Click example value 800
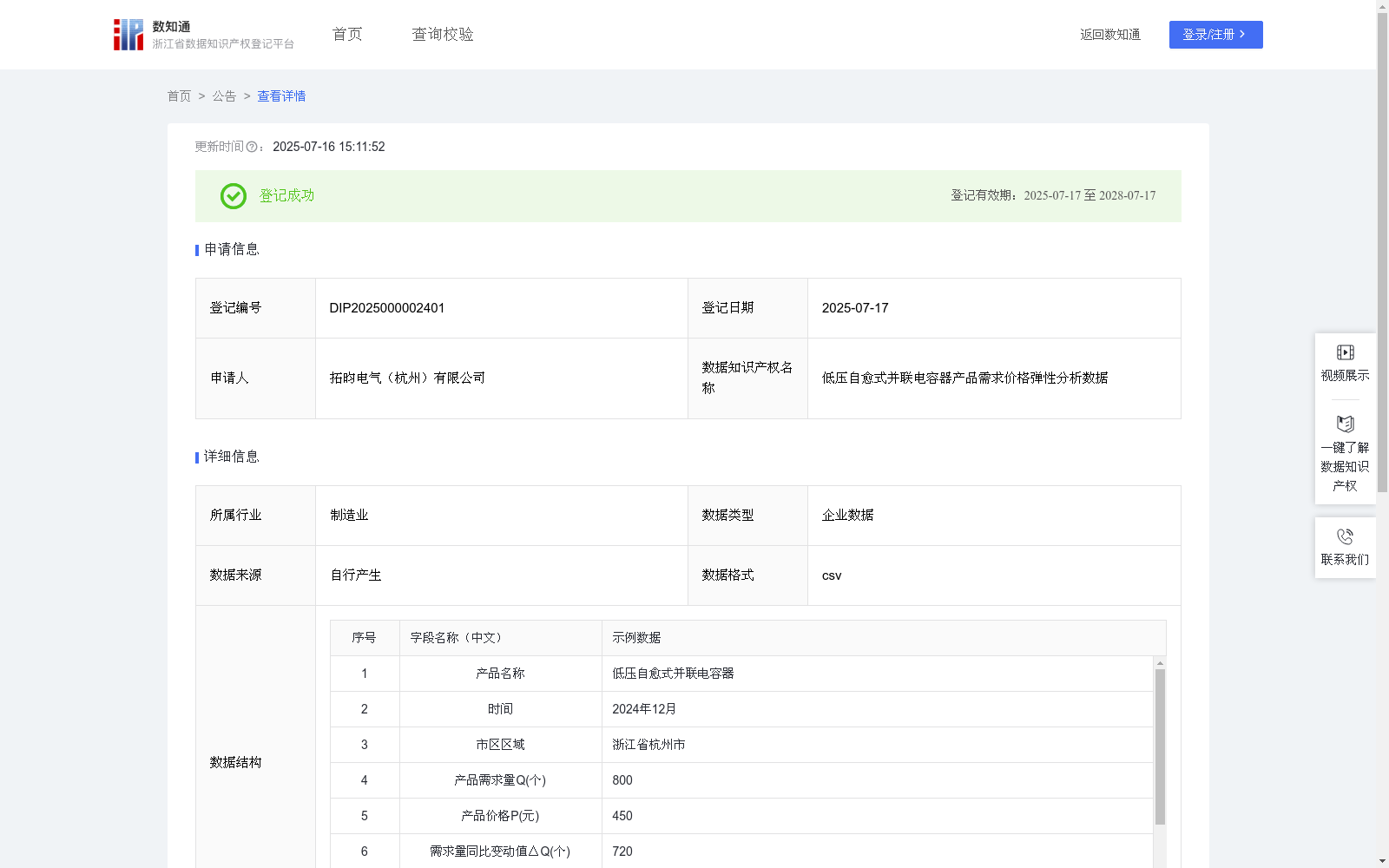Screen dimensions: 1389x868 pyautogui.click(x=622, y=780)
